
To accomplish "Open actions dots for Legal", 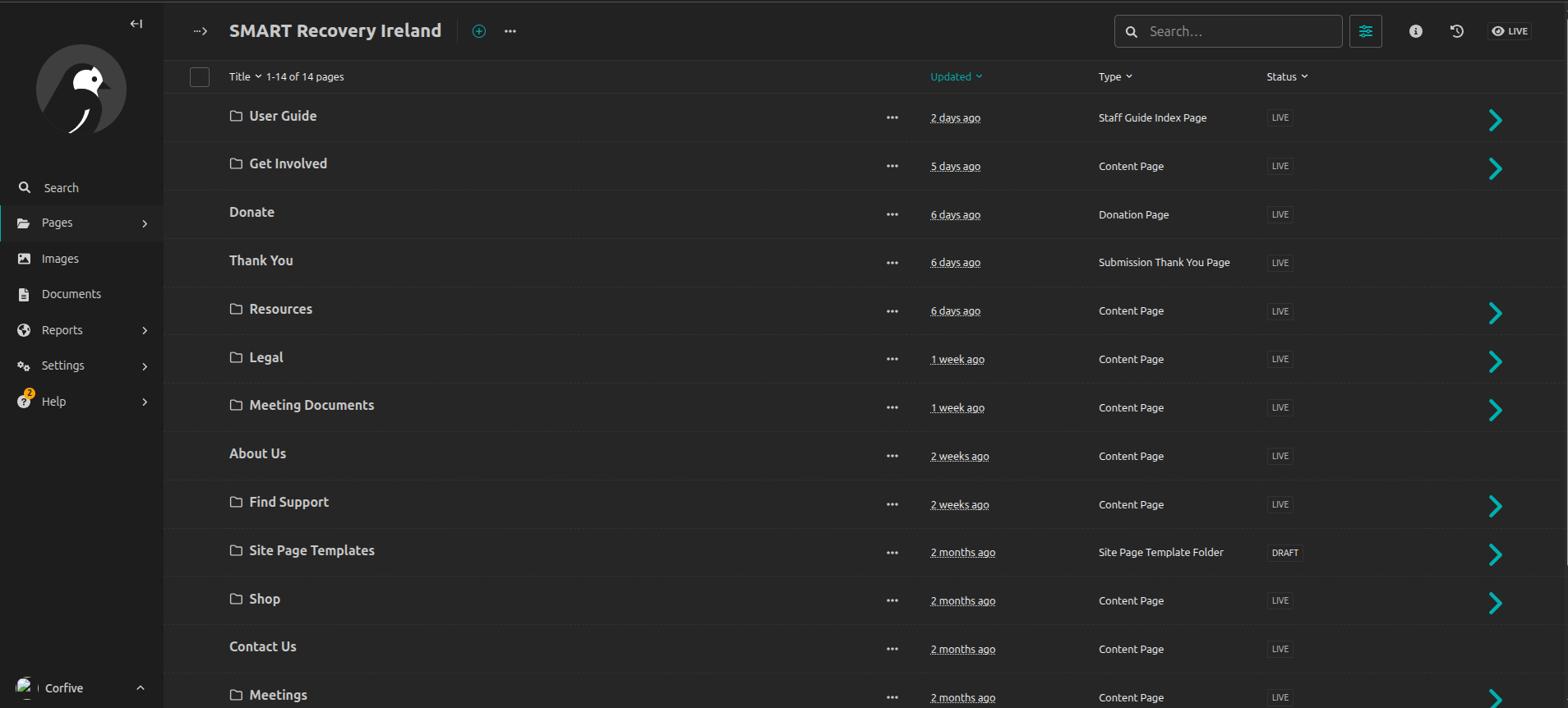I will pyautogui.click(x=892, y=359).
